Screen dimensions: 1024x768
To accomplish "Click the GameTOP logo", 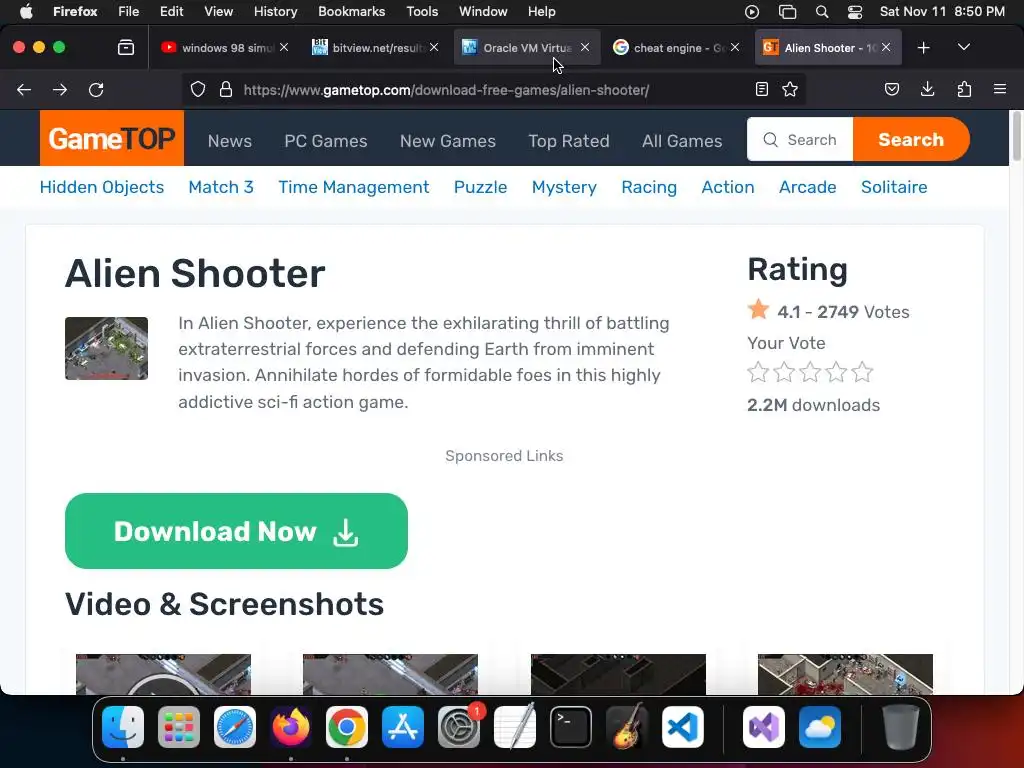I will [x=112, y=138].
